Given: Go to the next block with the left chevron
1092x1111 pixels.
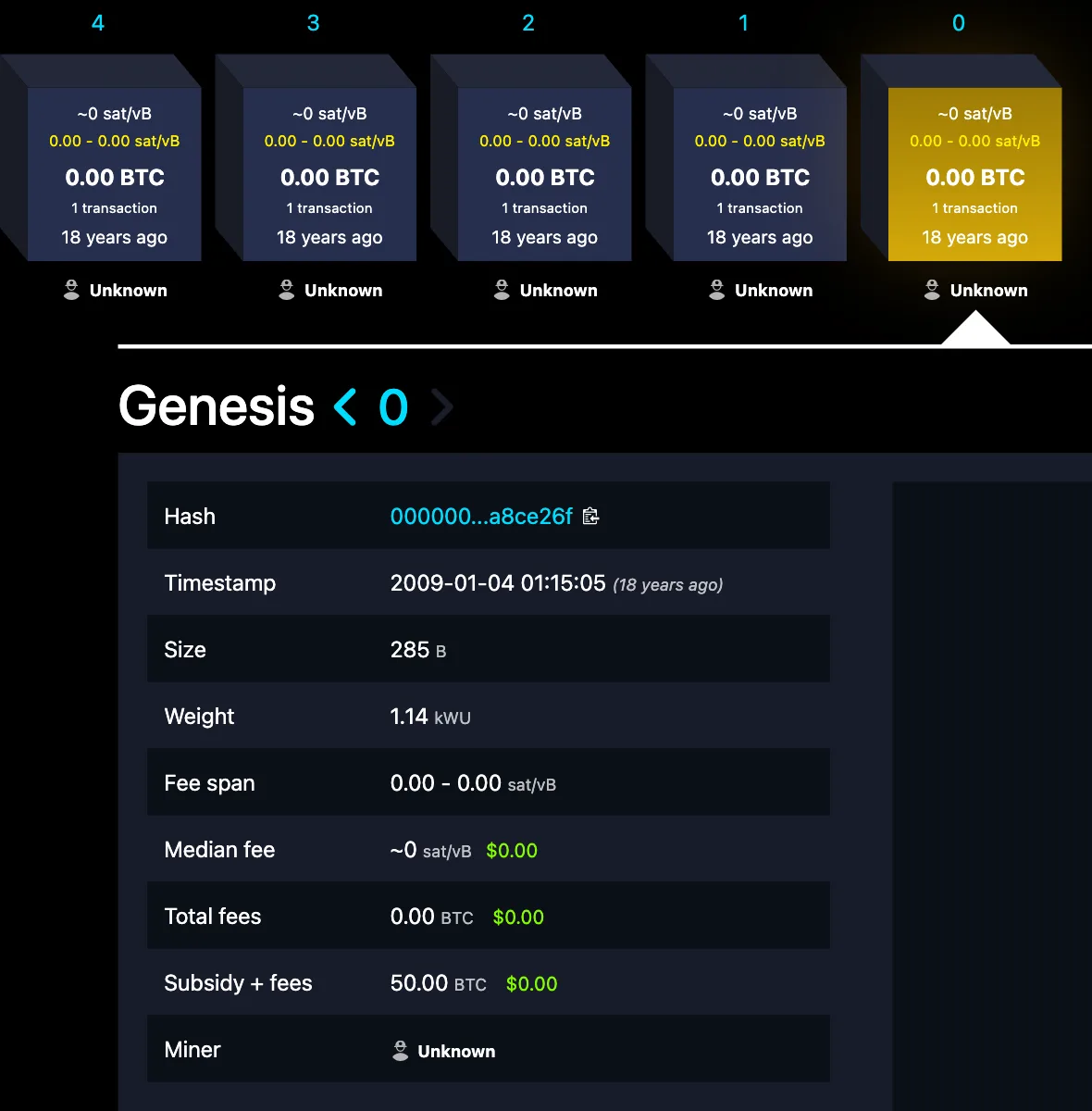Looking at the screenshot, I should 345,407.
